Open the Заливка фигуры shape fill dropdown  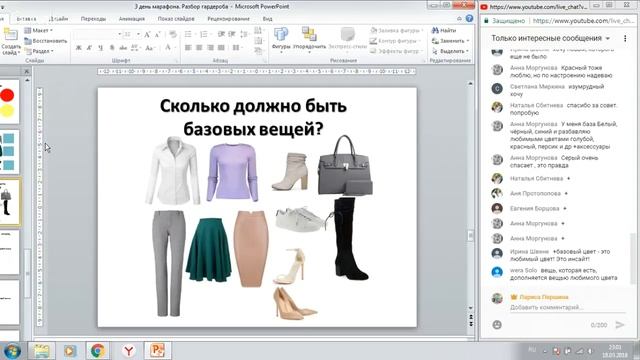[x=396, y=31]
